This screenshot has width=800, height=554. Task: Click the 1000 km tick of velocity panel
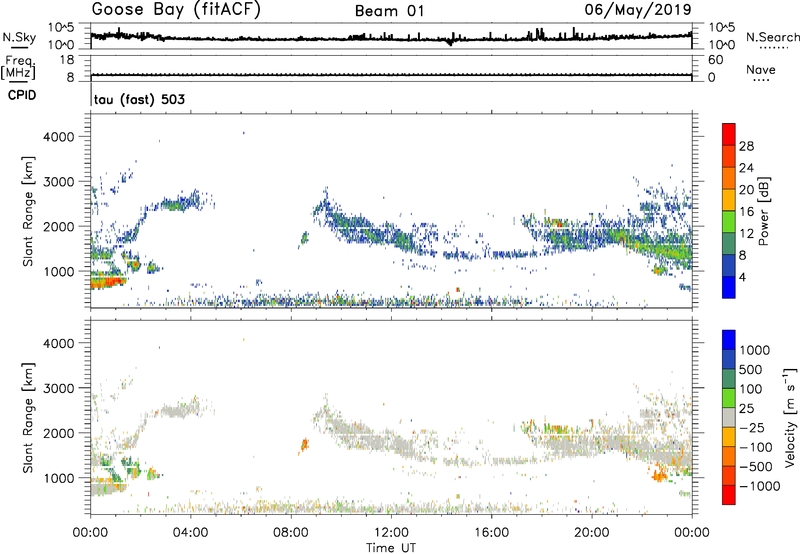(x=58, y=478)
